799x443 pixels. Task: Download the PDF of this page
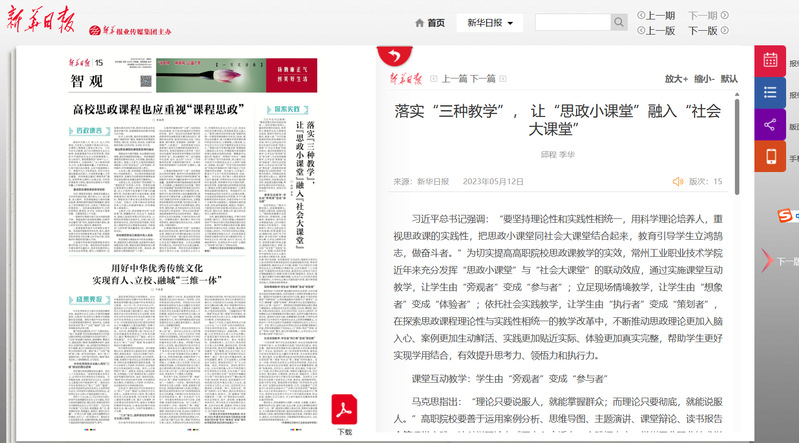(344, 412)
